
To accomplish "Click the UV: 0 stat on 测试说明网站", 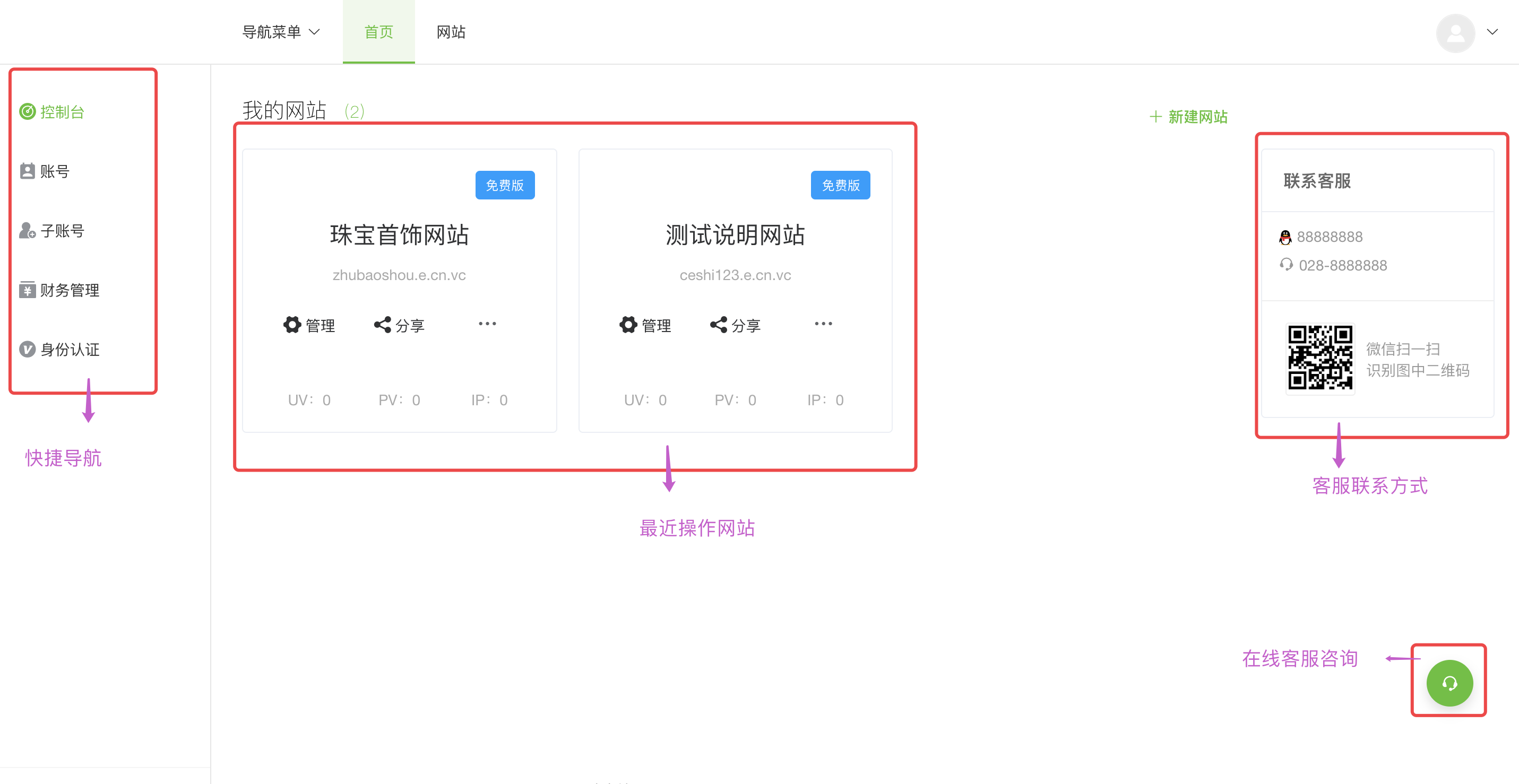I will coord(645,400).
